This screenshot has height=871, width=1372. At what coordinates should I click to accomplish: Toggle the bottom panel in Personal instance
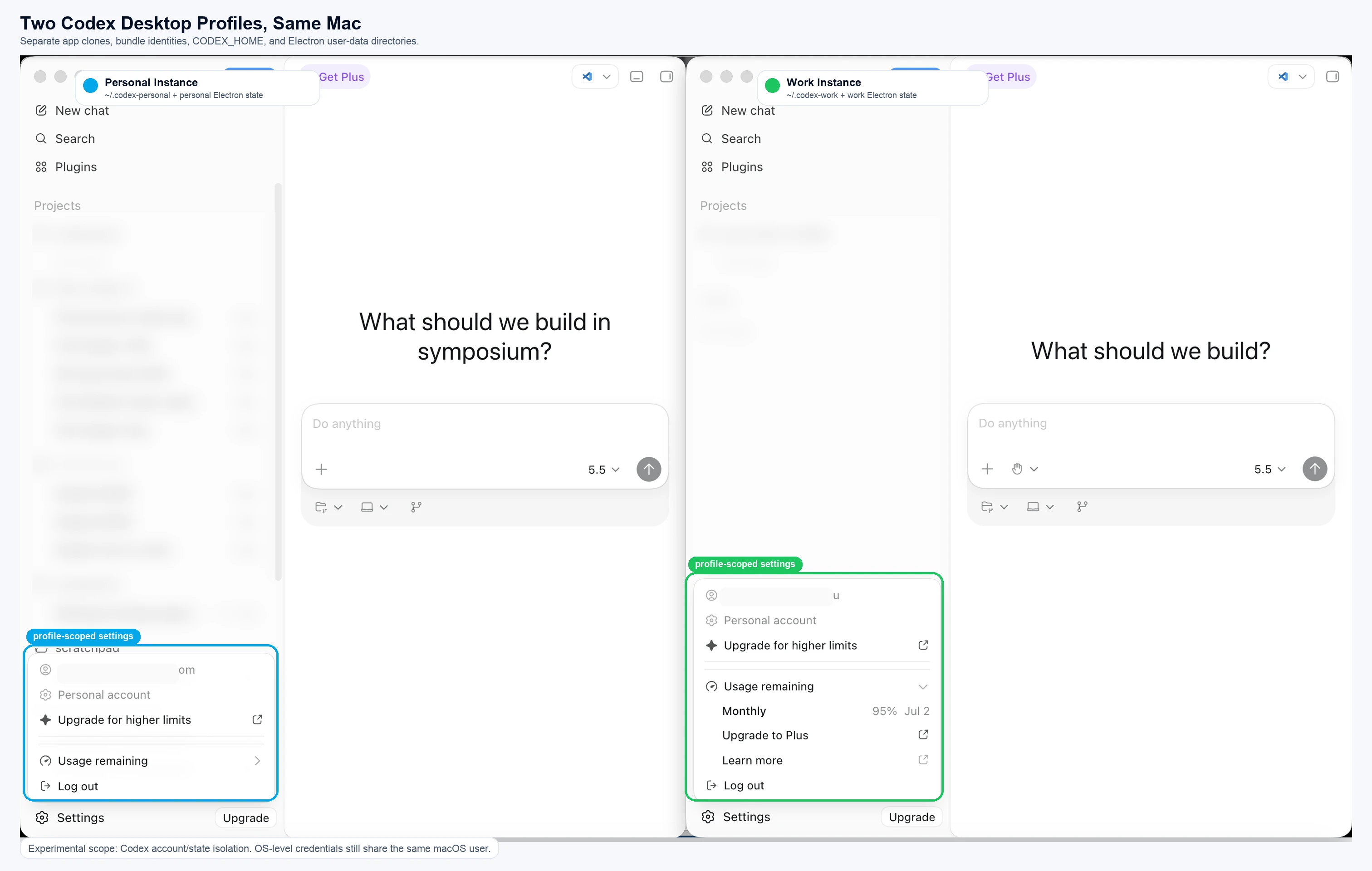tap(637, 76)
